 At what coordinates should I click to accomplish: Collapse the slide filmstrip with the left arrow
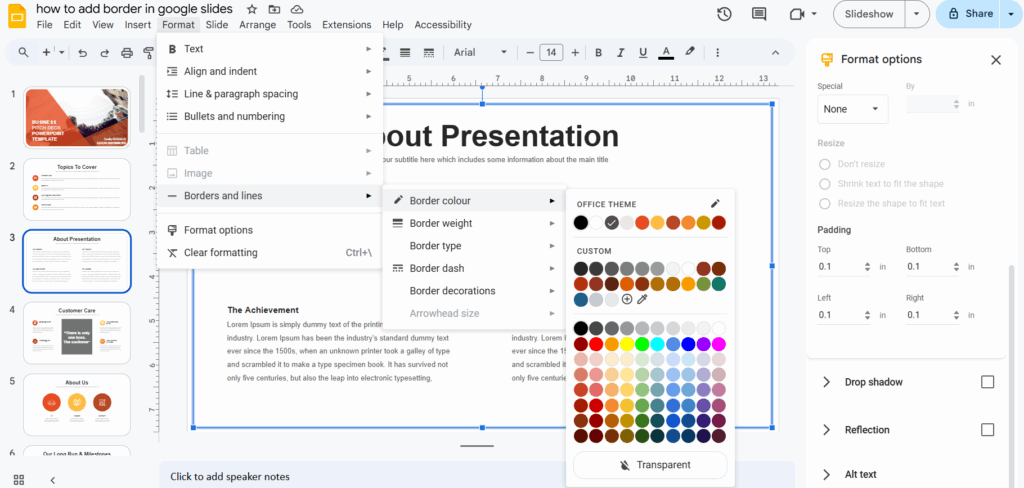coord(53,480)
